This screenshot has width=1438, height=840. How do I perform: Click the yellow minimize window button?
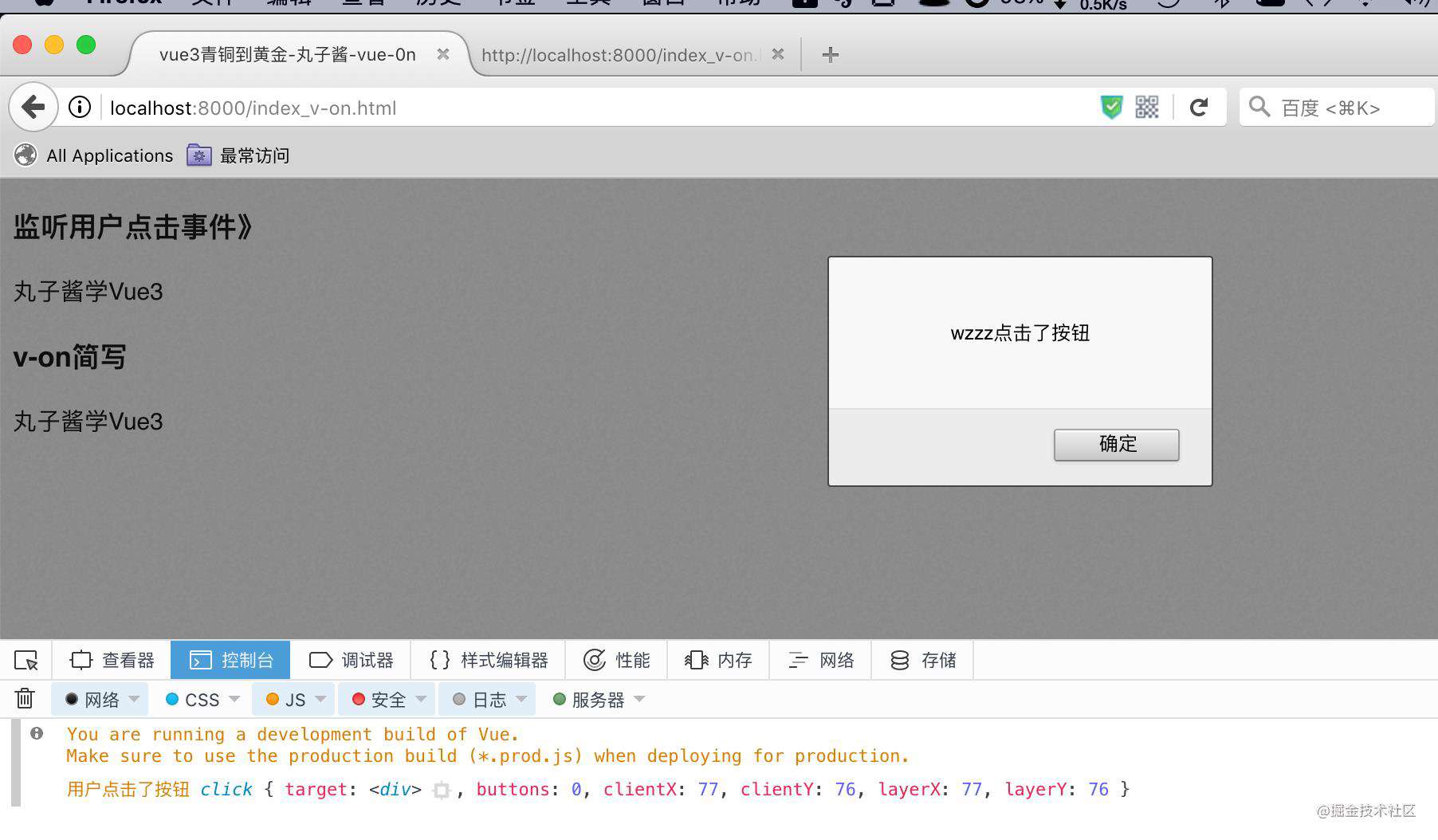click(x=54, y=45)
